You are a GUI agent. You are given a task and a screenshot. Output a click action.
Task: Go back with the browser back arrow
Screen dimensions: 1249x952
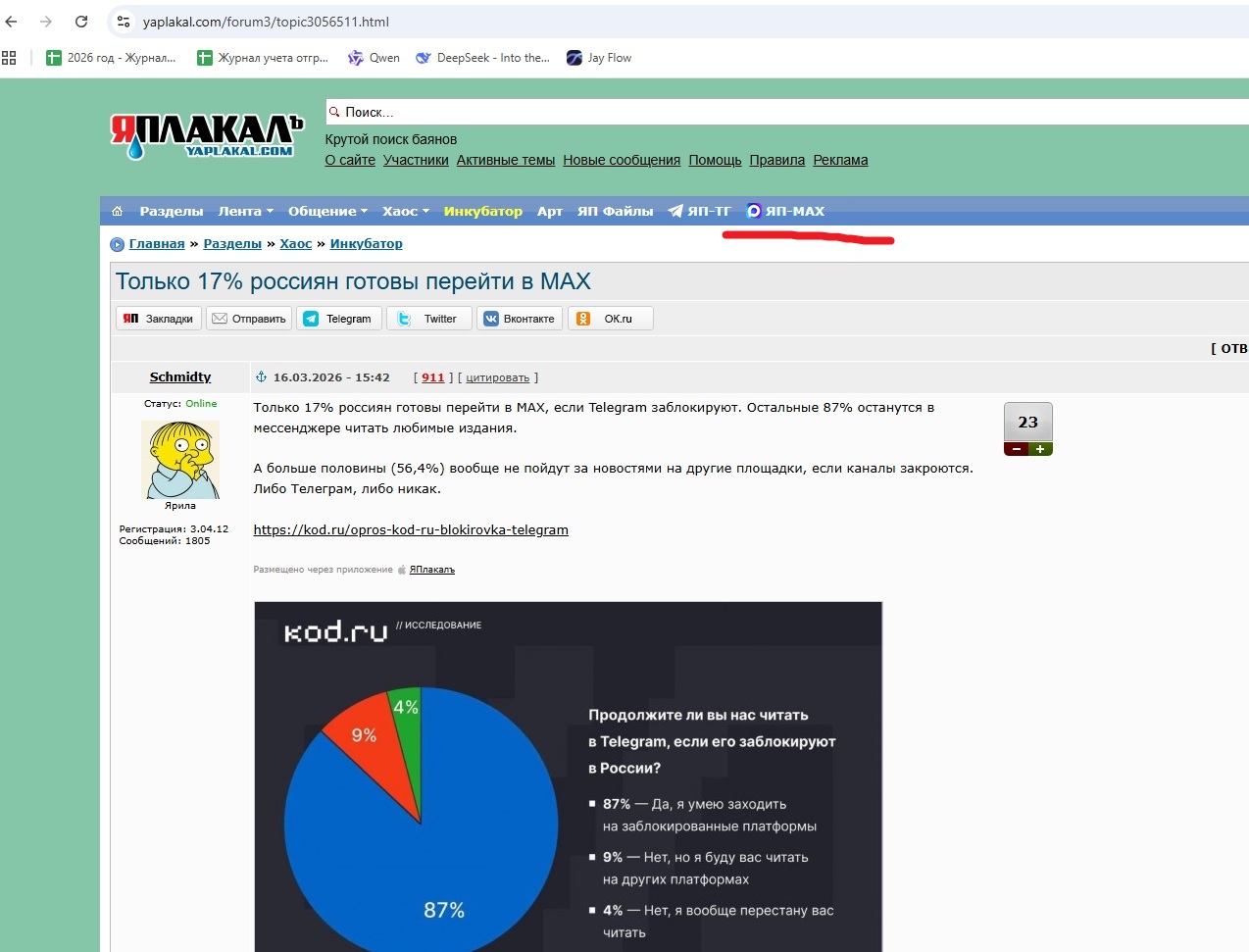(12, 22)
